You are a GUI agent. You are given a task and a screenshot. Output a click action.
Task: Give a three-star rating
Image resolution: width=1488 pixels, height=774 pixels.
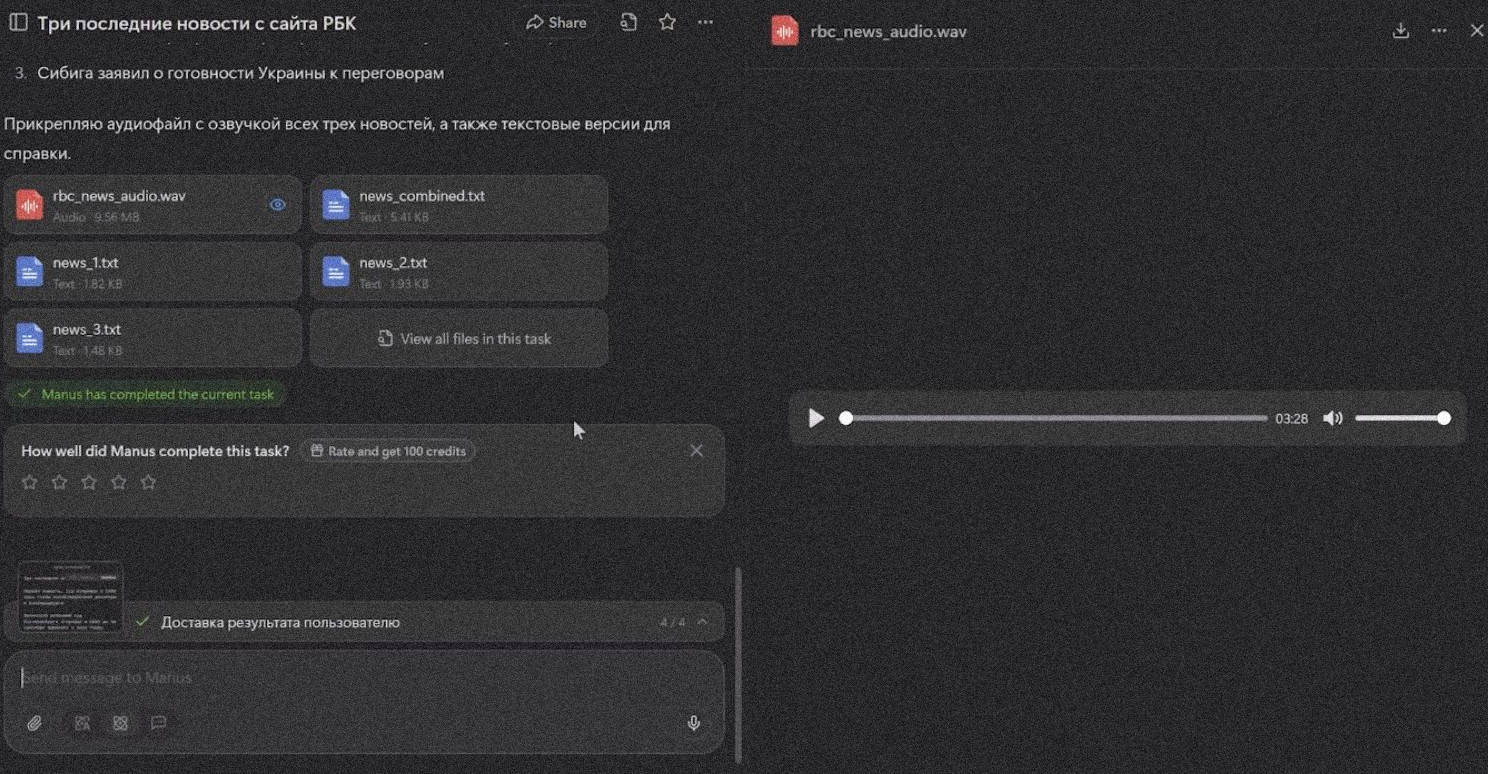pyautogui.click(x=89, y=482)
